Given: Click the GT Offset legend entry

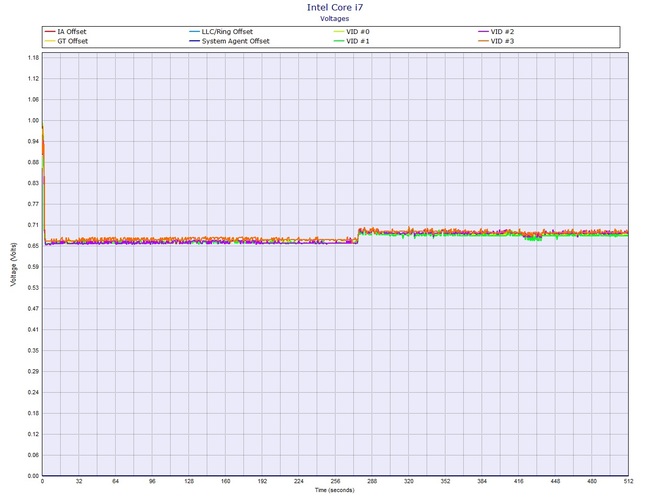Looking at the screenshot, I should coord(66,41).
